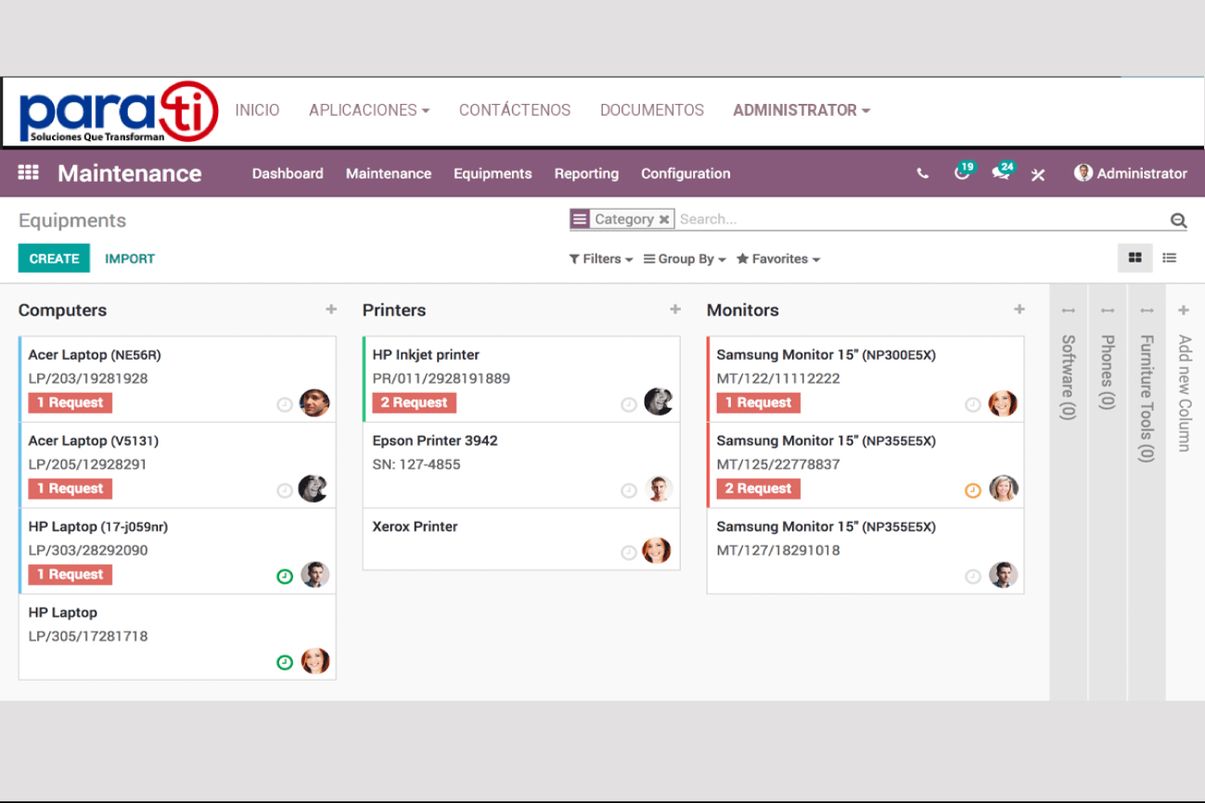The height and width of the screenshot is (803, 1205).
Task: Click the IMPORT button
Action: [x=130, y=259]
